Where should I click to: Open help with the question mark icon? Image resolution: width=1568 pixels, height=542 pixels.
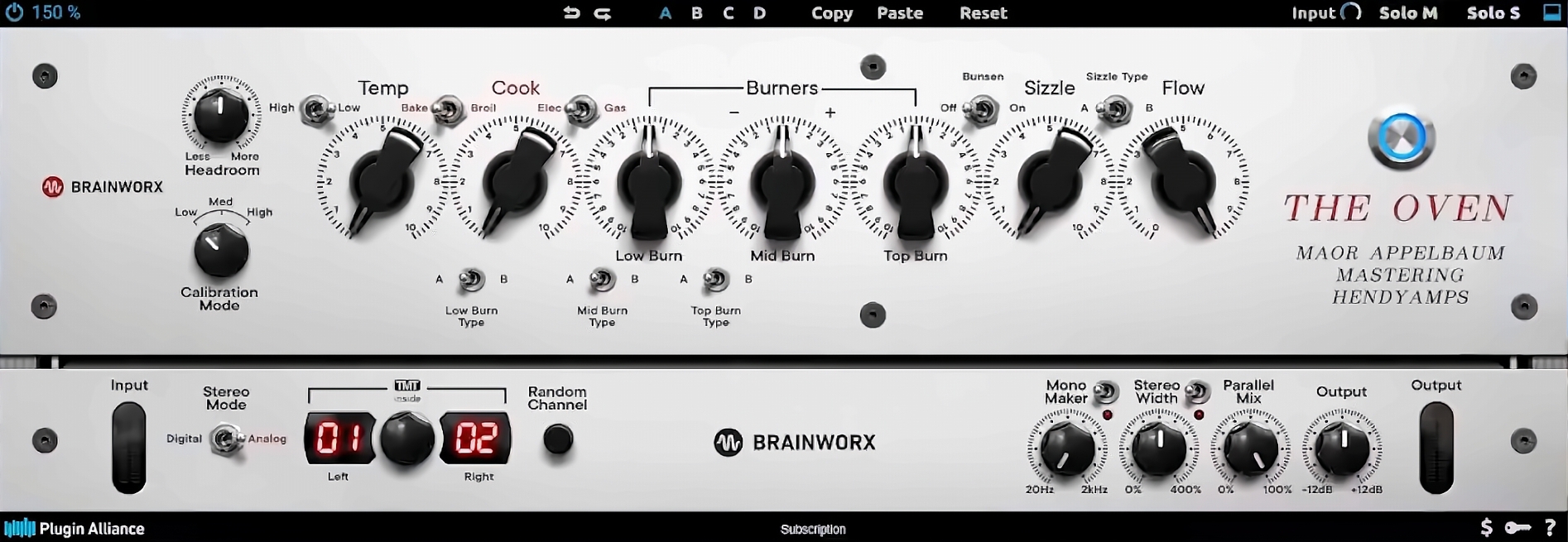pos(1550,528)
